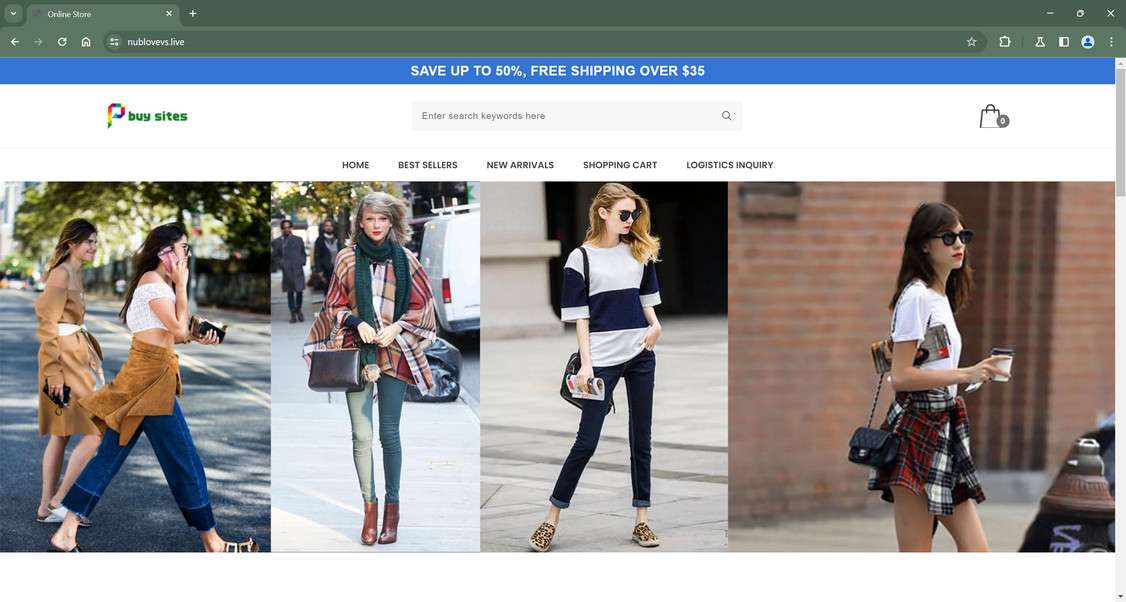This screenshot has width=1126, height=602.
Task: Expand the tab search dropdown arrow
Action: [x=13, y=14]
